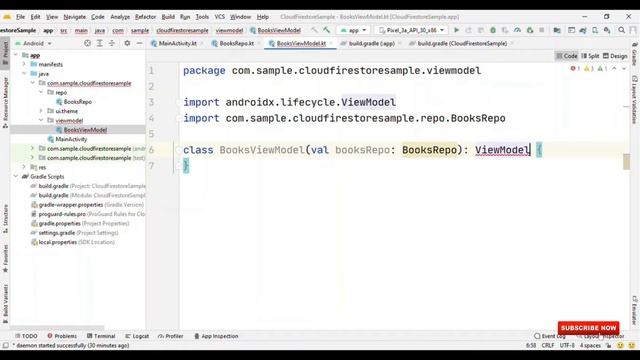Image resolution: width=640 pixels, height=360 pixels.
Task: Switch editor to Split view
Action: coord(590,56)
